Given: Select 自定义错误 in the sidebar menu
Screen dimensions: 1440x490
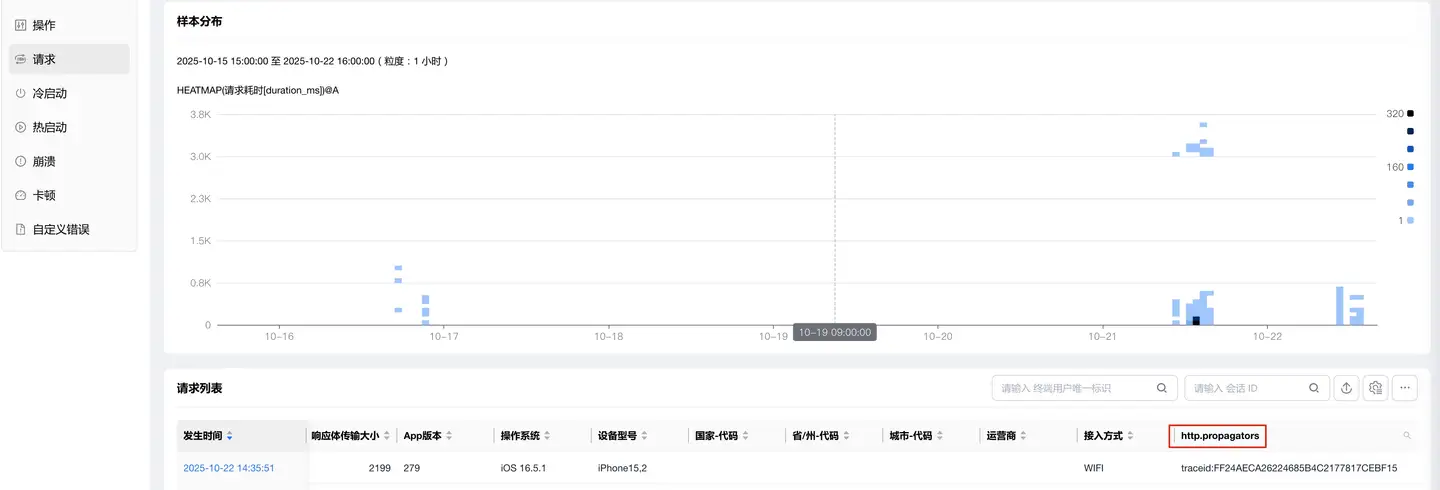Looking at the screenshot, I should point(61,229).
